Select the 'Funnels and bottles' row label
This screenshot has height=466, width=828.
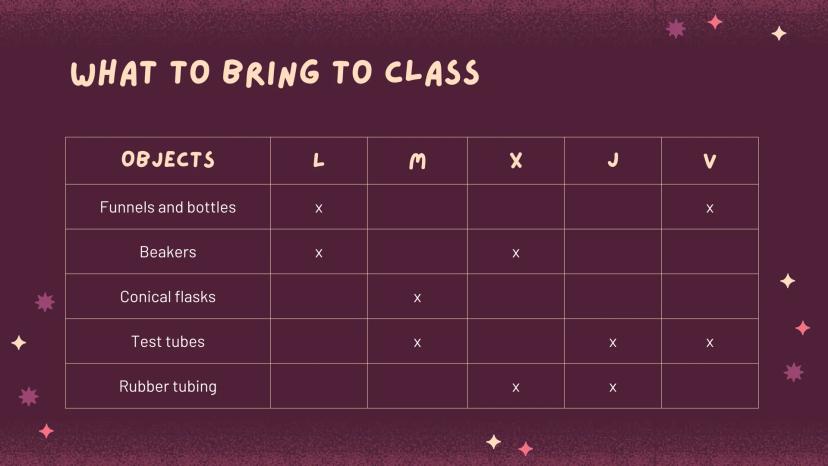[x=168, y=207]
